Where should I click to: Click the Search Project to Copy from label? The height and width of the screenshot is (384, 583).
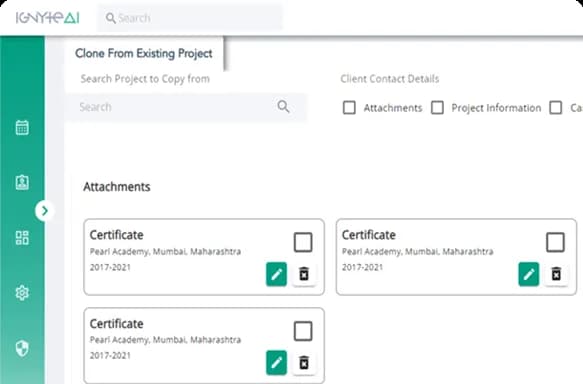click(145, 79)
